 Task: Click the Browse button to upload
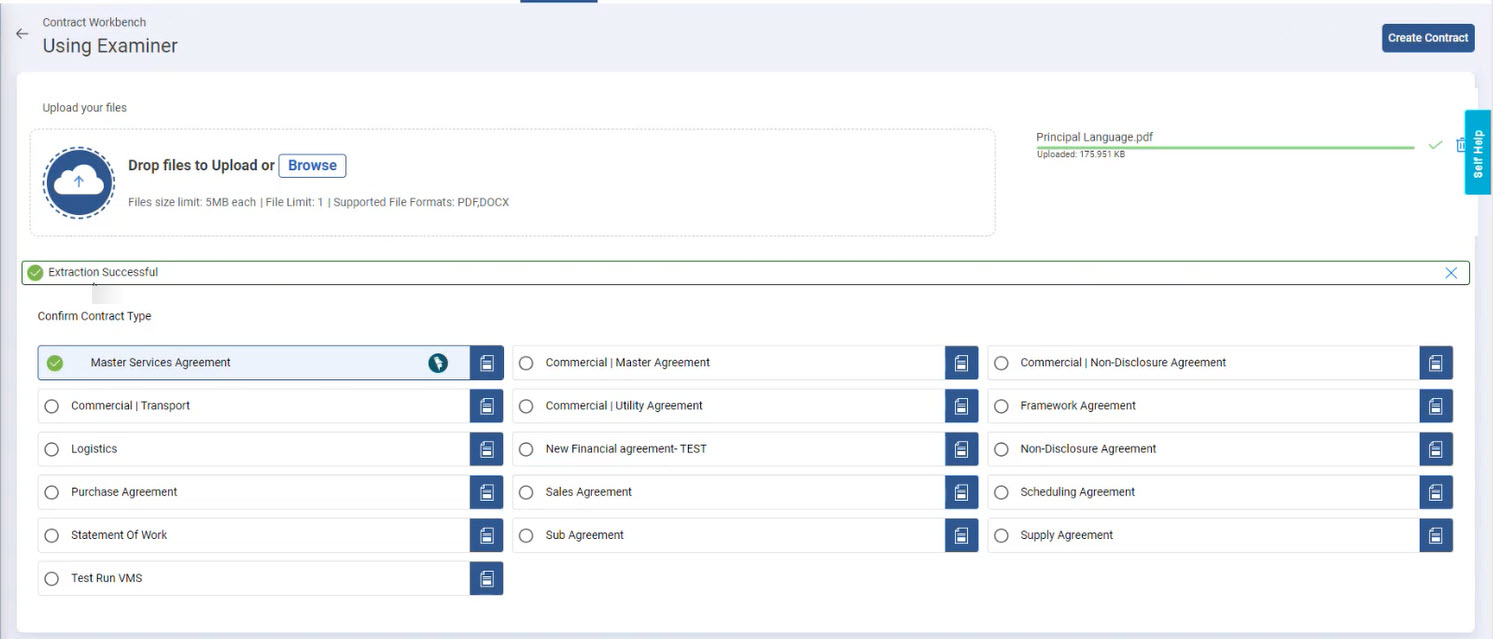[312, 166]
